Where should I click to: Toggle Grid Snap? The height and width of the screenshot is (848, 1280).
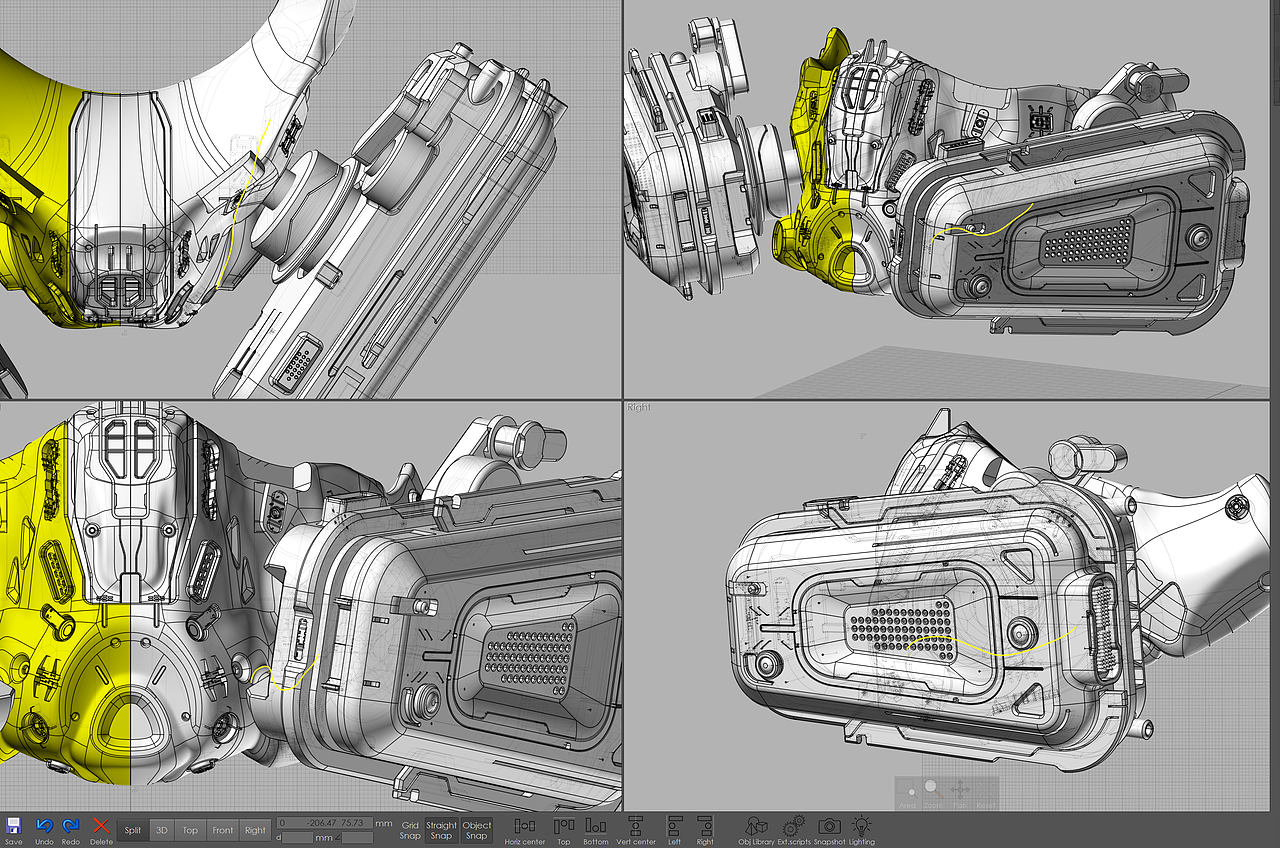[410, 830]
